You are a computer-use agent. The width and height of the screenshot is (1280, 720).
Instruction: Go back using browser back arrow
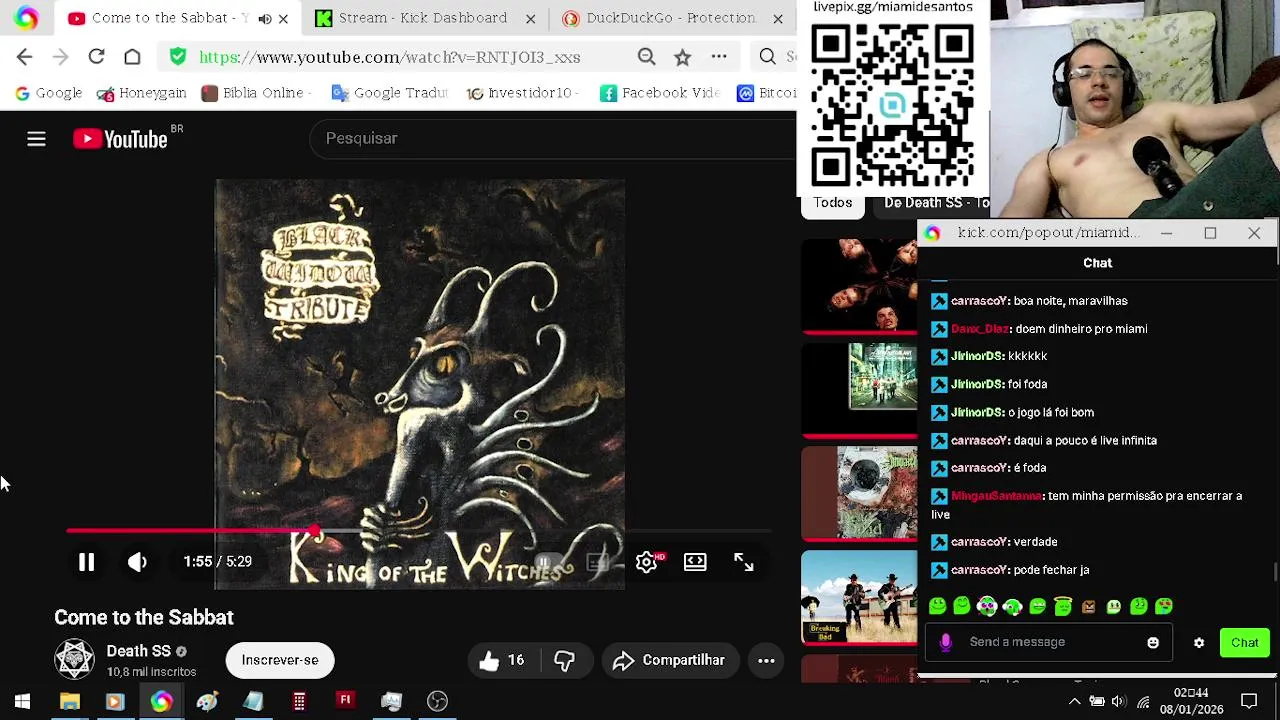coord(25,57)
